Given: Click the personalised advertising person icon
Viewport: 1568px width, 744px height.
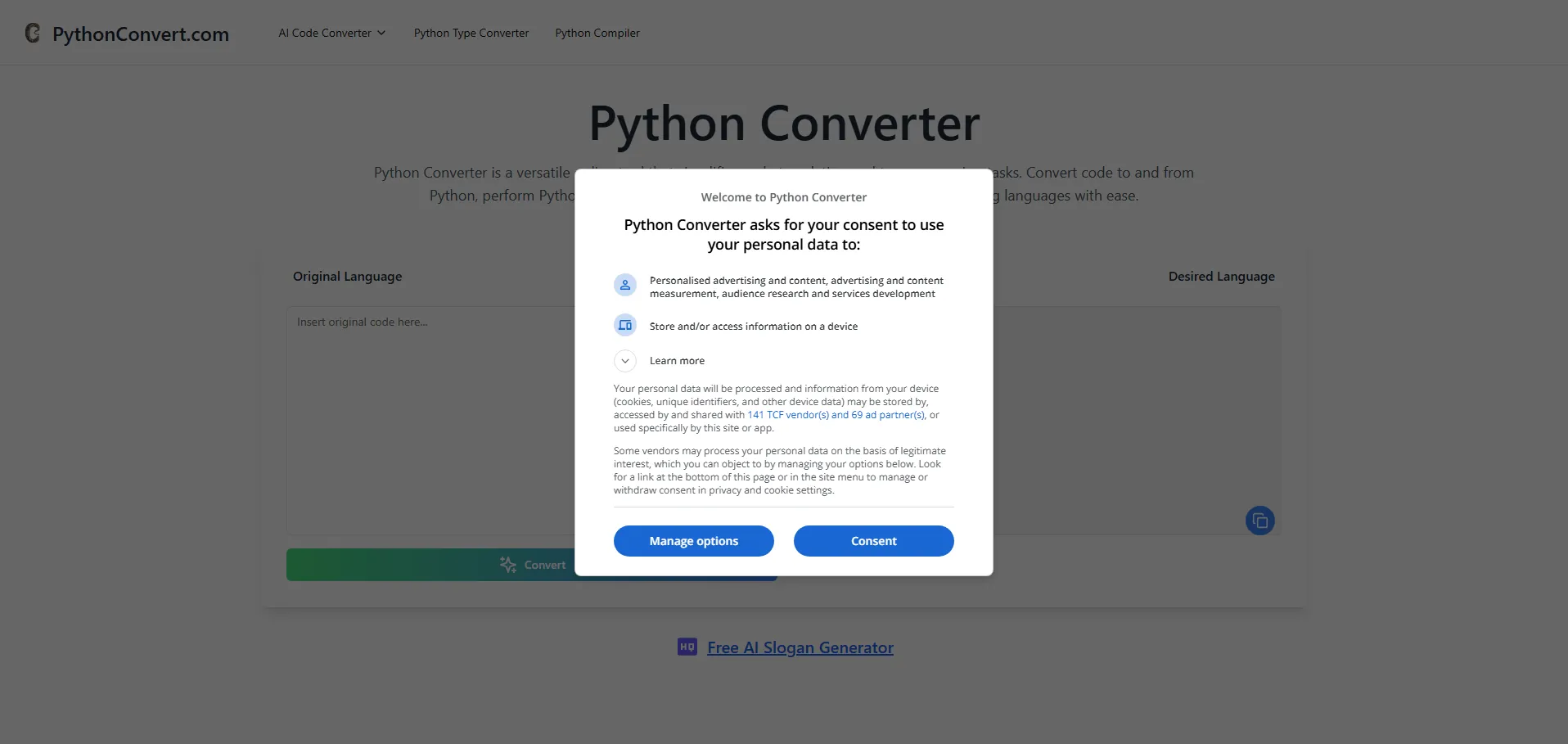Looking at the screenshot, I should point(625,285).
